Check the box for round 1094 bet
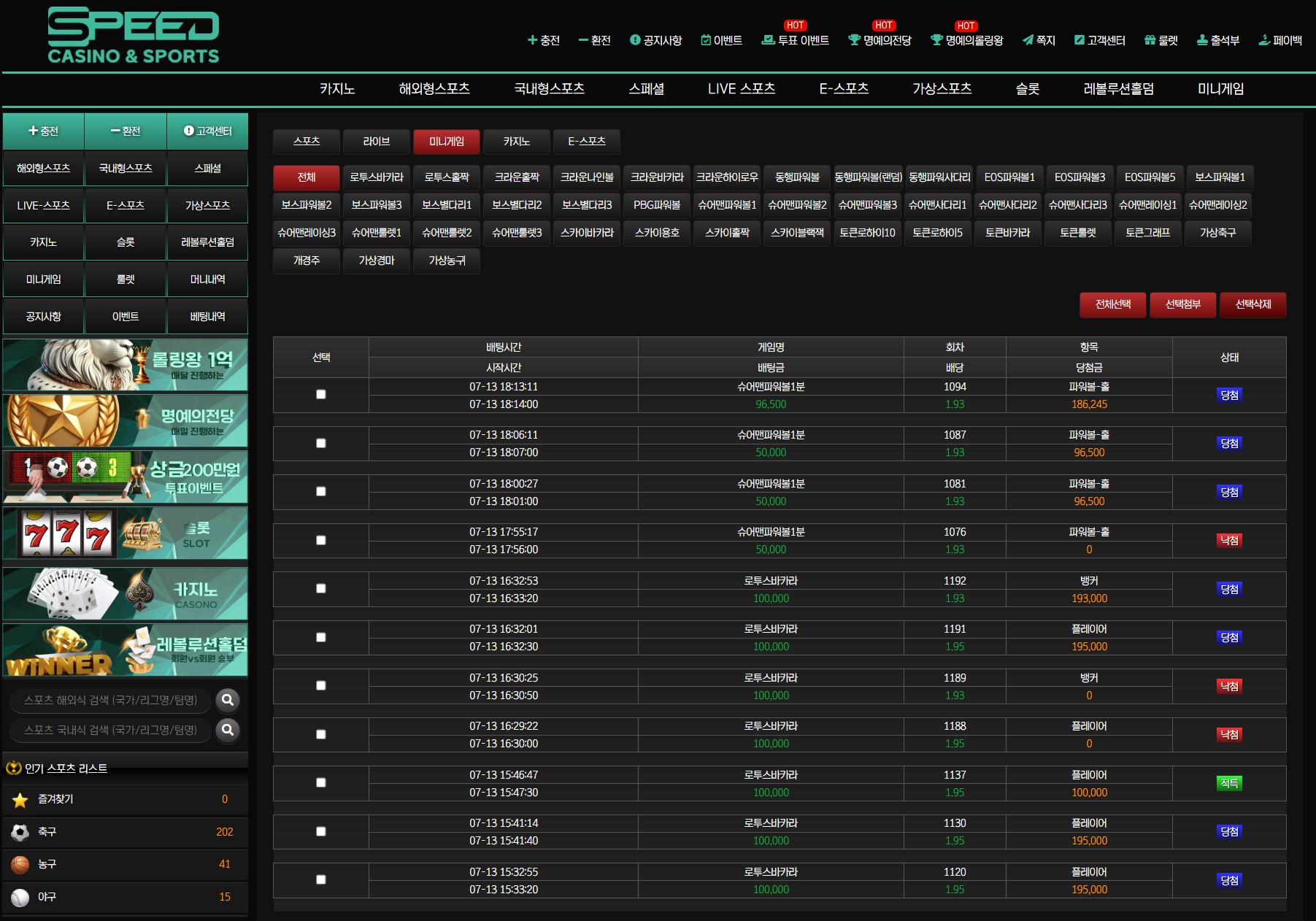The image size is (1316, 921). 320,394
